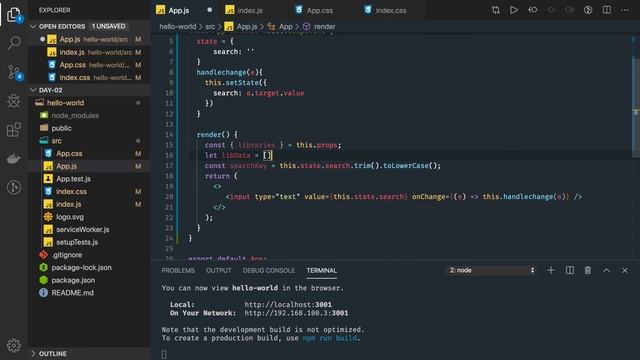
Task: Create a new terminal with plus icon
Action: tap(551, 270)
